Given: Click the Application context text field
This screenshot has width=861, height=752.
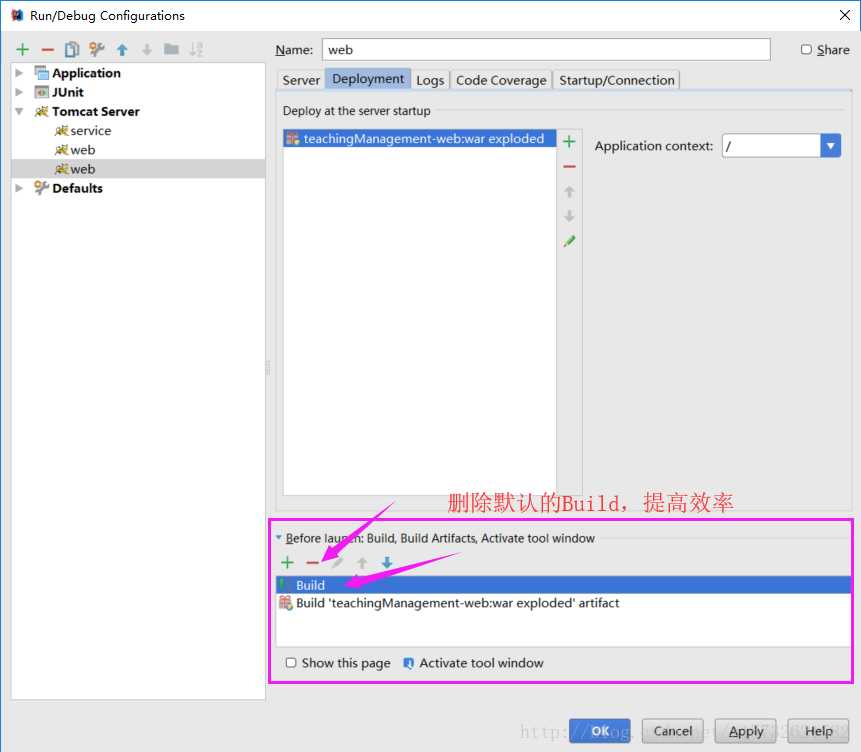Looking at the screenshot, I should pyautogui.click(x=771, y=146).
